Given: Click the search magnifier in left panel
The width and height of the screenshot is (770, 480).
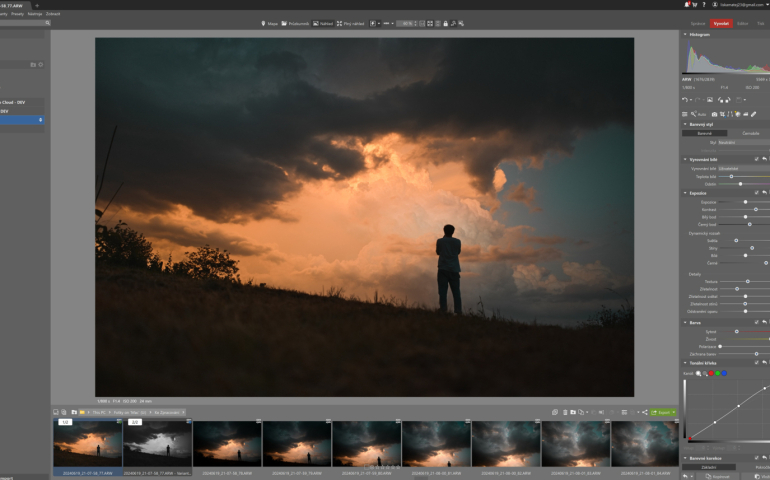Looking at the screenshot, I should (47, 23).
